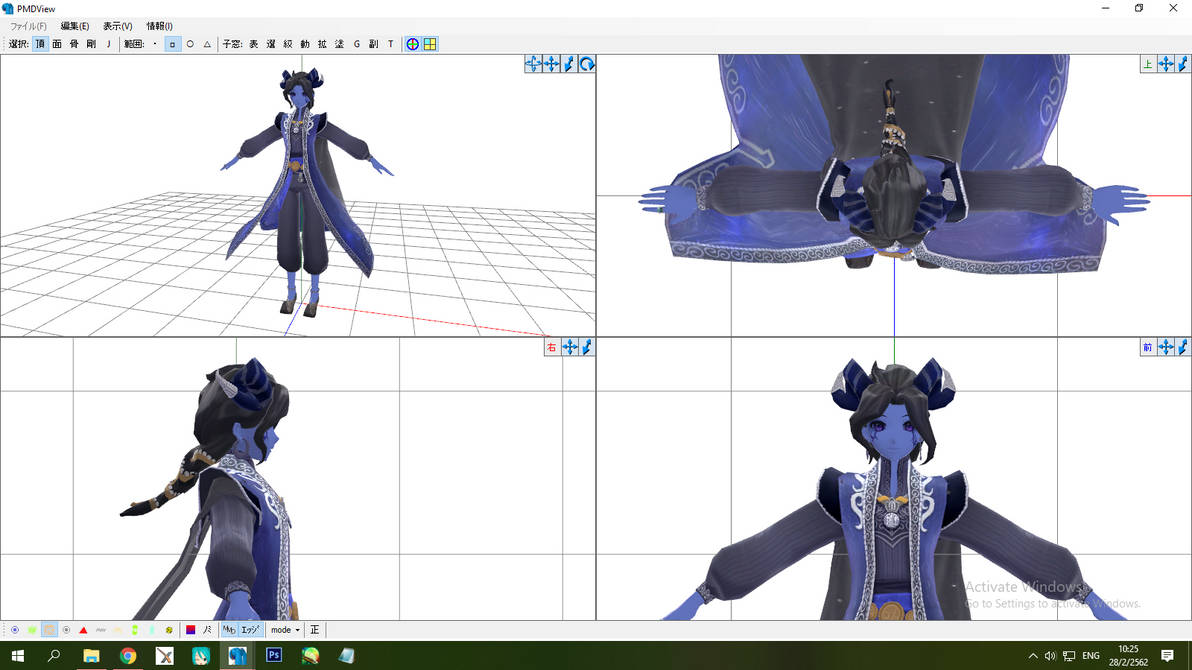Open the T sub-window
Screen dimensions: 1192x670
pos(391,44)
